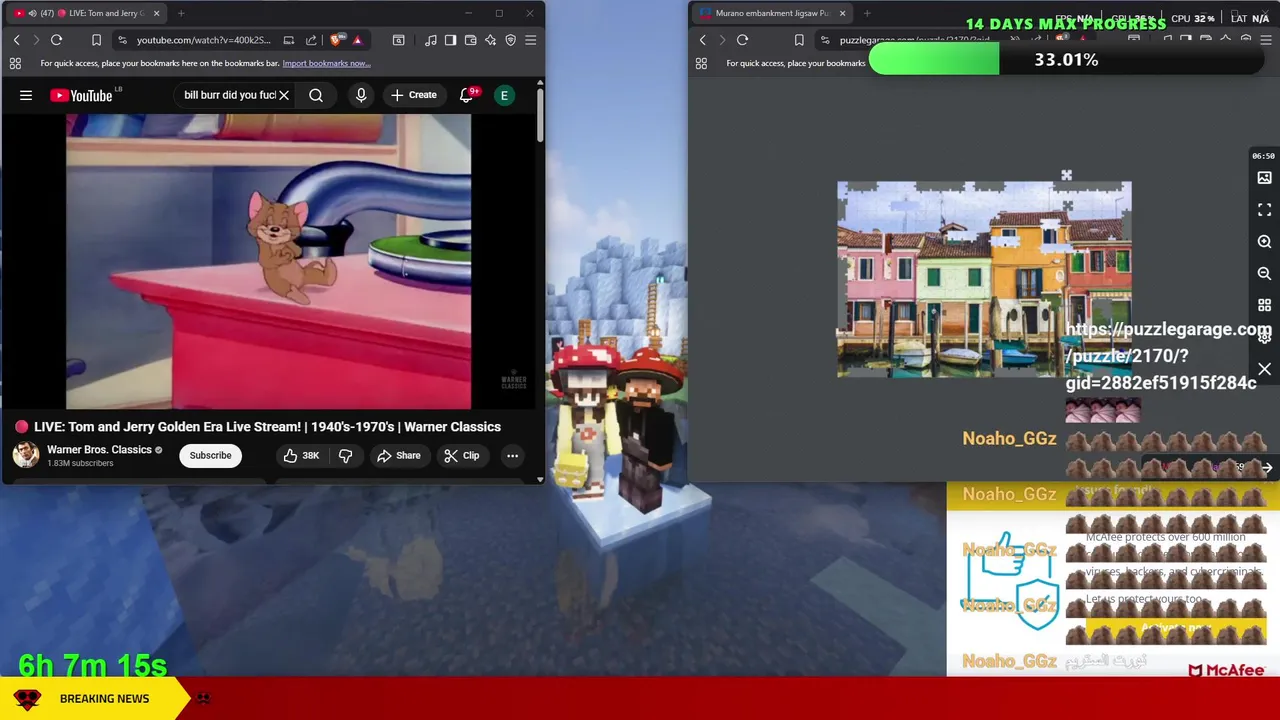Go back in the puzzle browser window
The width and height of the screenshot is (1280, 720).
[702, 40]
